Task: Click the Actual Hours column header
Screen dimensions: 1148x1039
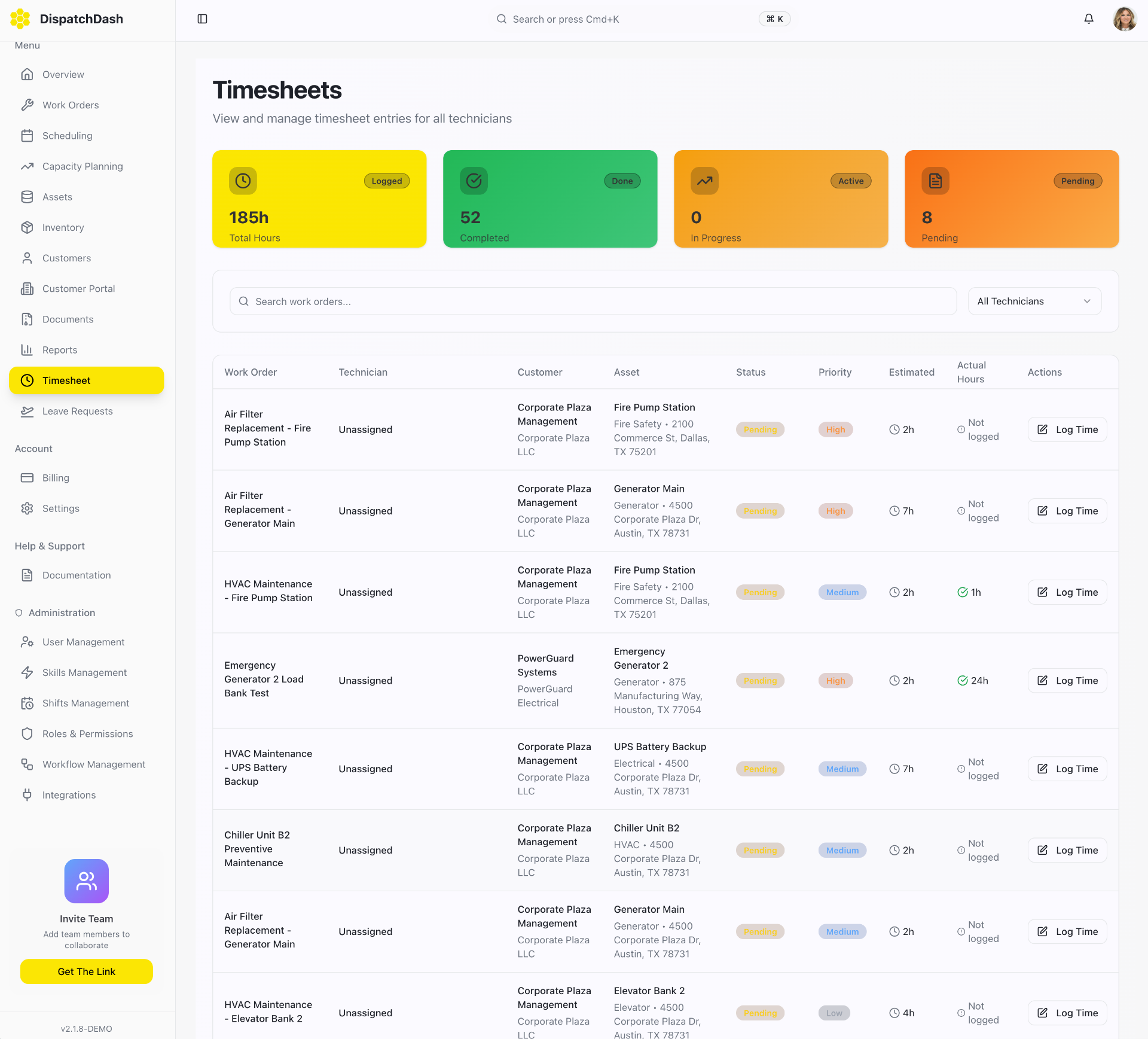Action: pyautogui.click(x=972, y=372)
